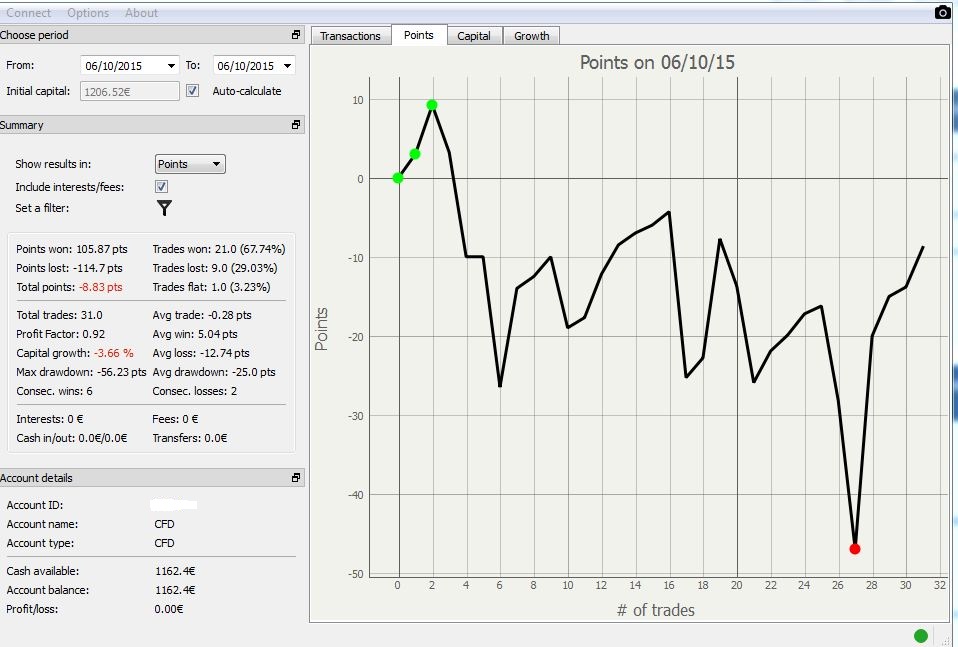This screenshot has height=647, width=958.
Task: Open the Options menu
Action: click(88, 13)
